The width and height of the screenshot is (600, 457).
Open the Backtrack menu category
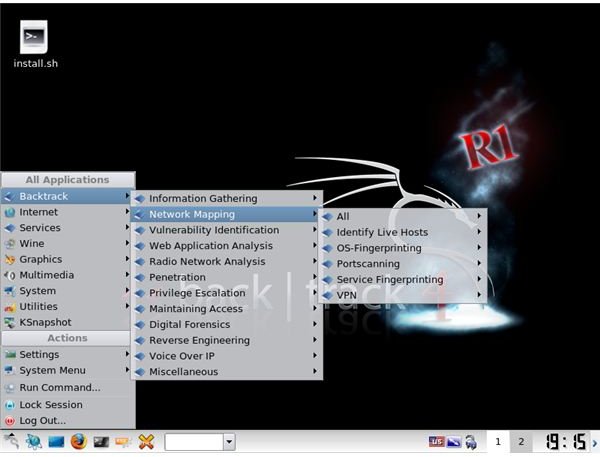tap(67, 196)
